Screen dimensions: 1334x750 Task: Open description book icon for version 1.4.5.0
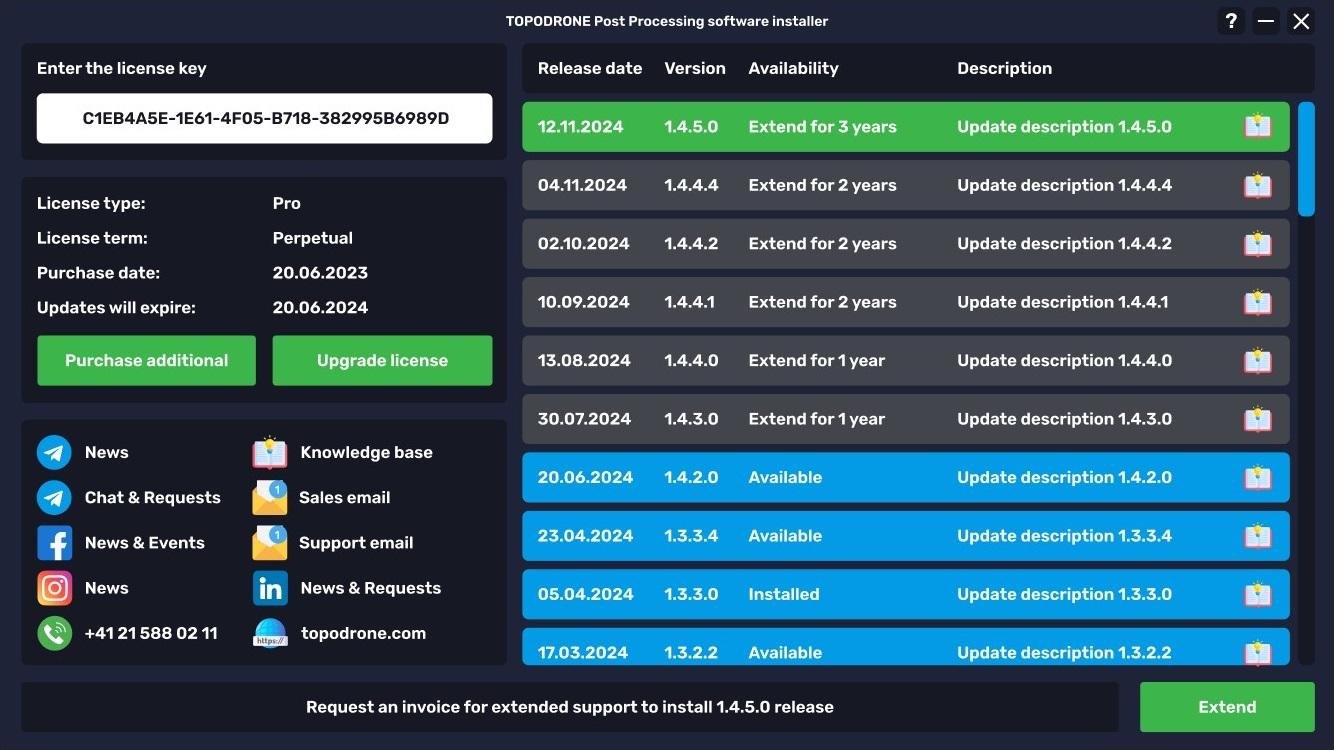click(x=1257, y=126)
